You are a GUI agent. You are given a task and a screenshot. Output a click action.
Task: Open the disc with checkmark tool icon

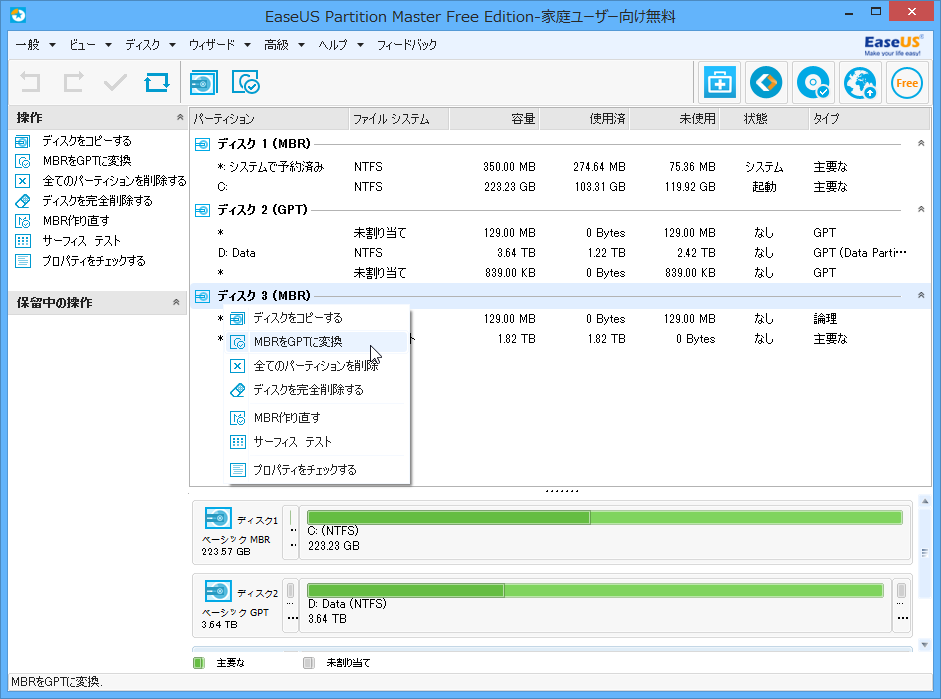tap(813, 83)
